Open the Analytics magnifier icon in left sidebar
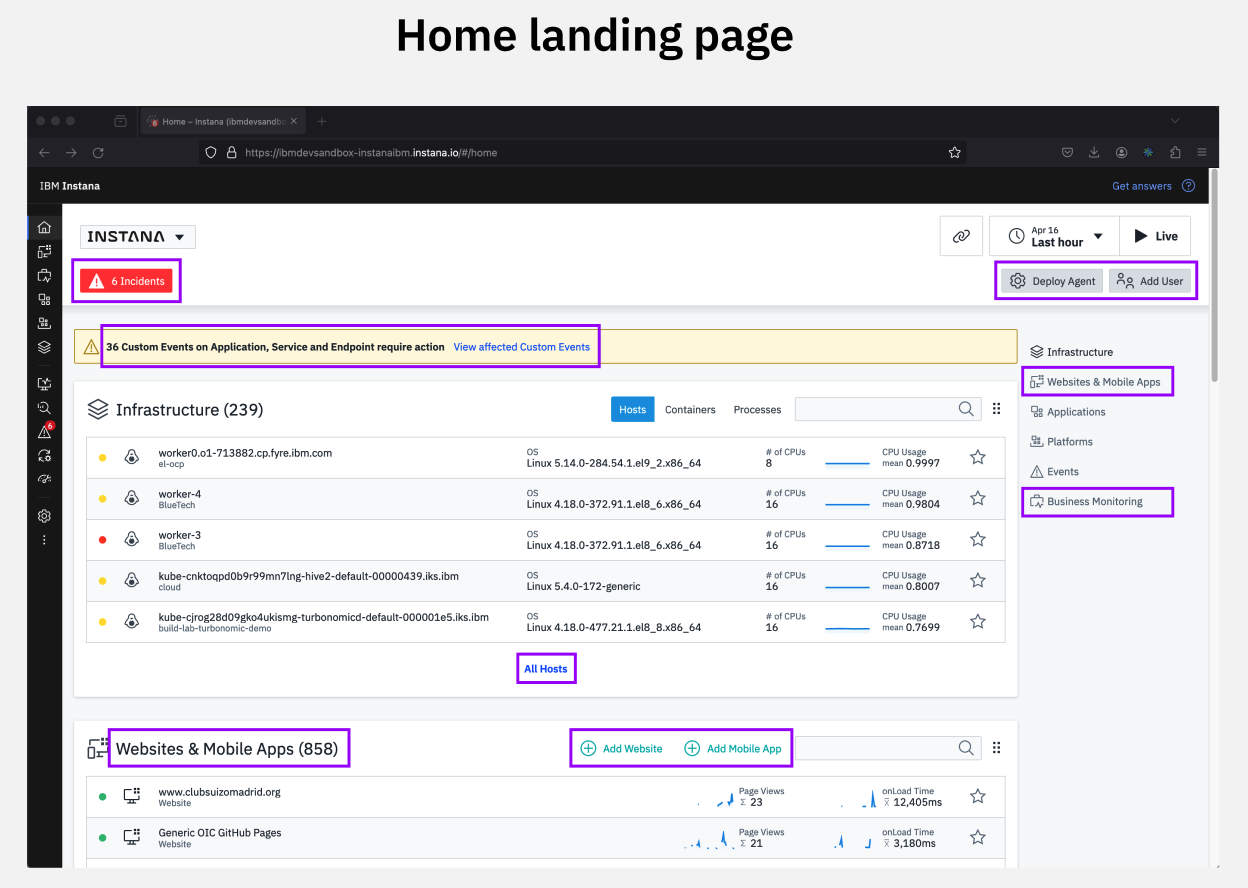The image size is (1248, 888). tap(44, 407)
